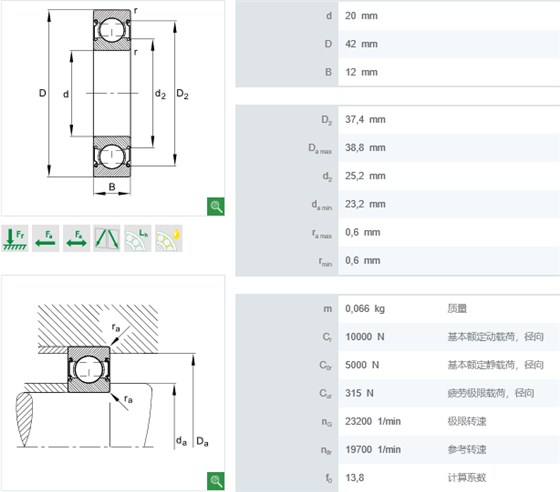Select the d 20 mm value row
The image size is (560, 492).
398,16
